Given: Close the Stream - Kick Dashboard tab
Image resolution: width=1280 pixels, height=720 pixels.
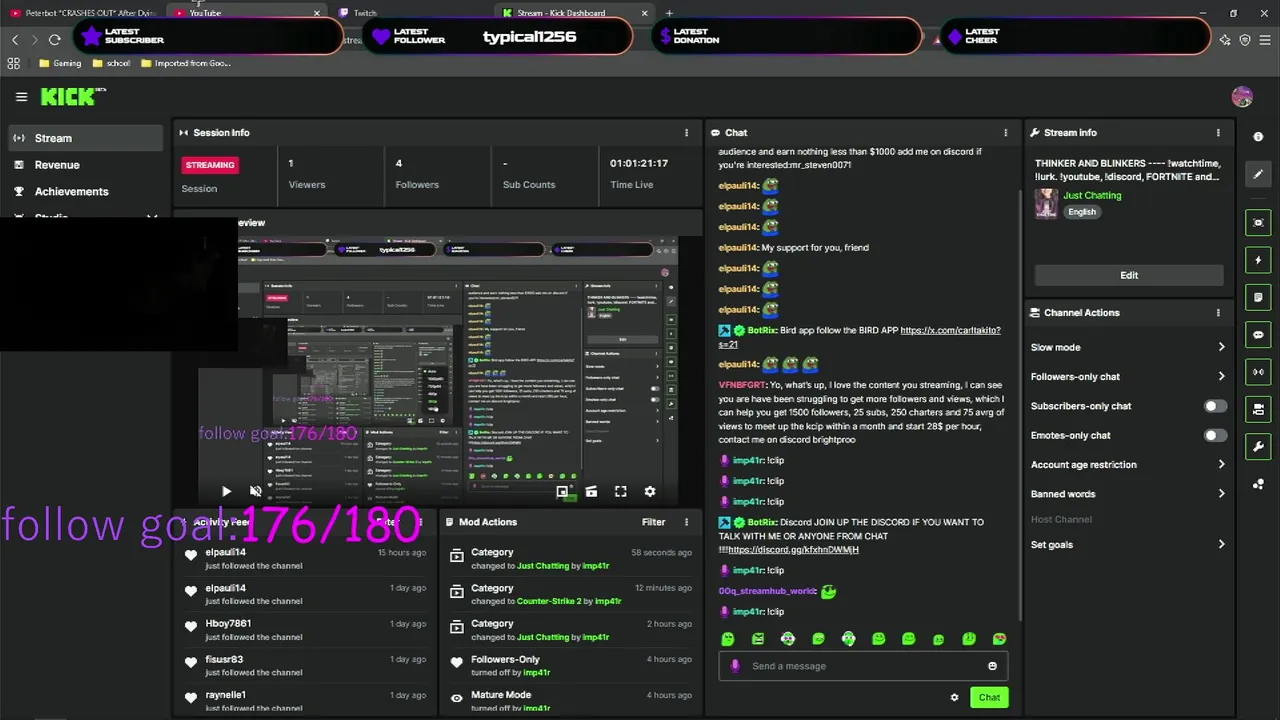Looking at the screenshot, I should pyautogui.click(x=644, y=13).
